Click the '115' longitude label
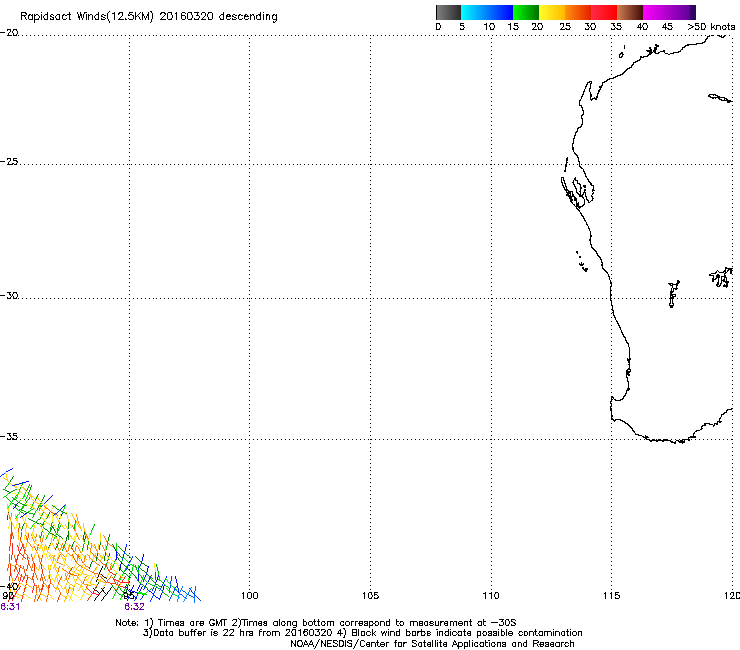The image size is (740, 650). point(612,596)
